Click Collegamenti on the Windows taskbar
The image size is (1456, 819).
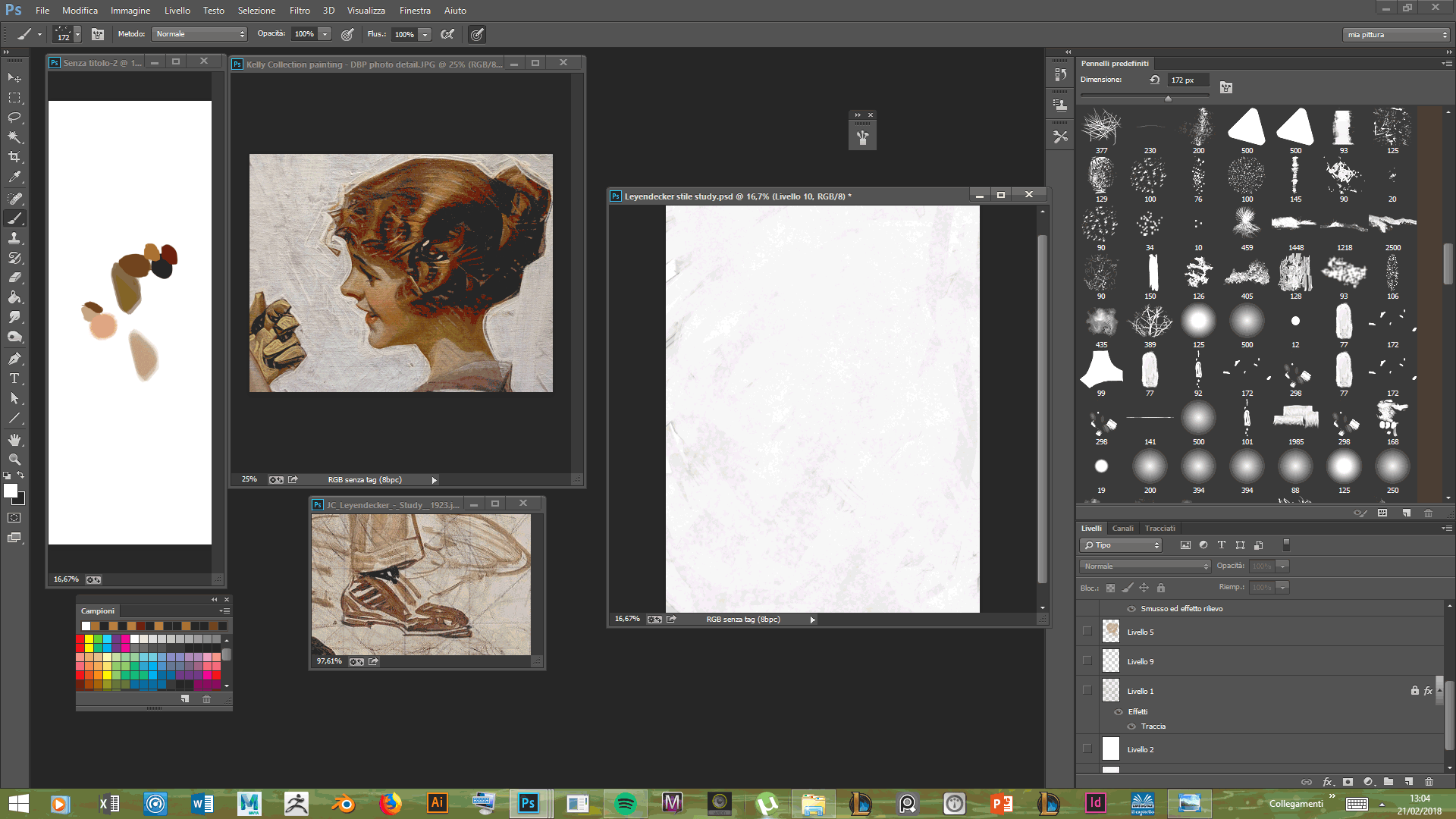pos(1296,804)
